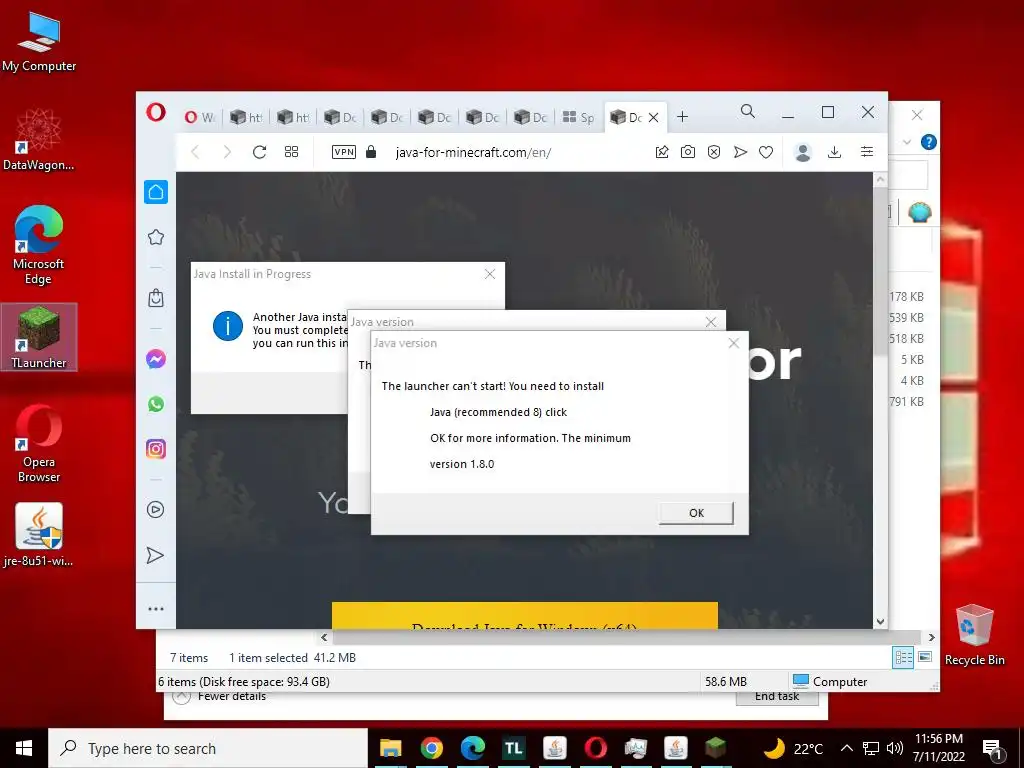Show hidden system tray icons

846,748
